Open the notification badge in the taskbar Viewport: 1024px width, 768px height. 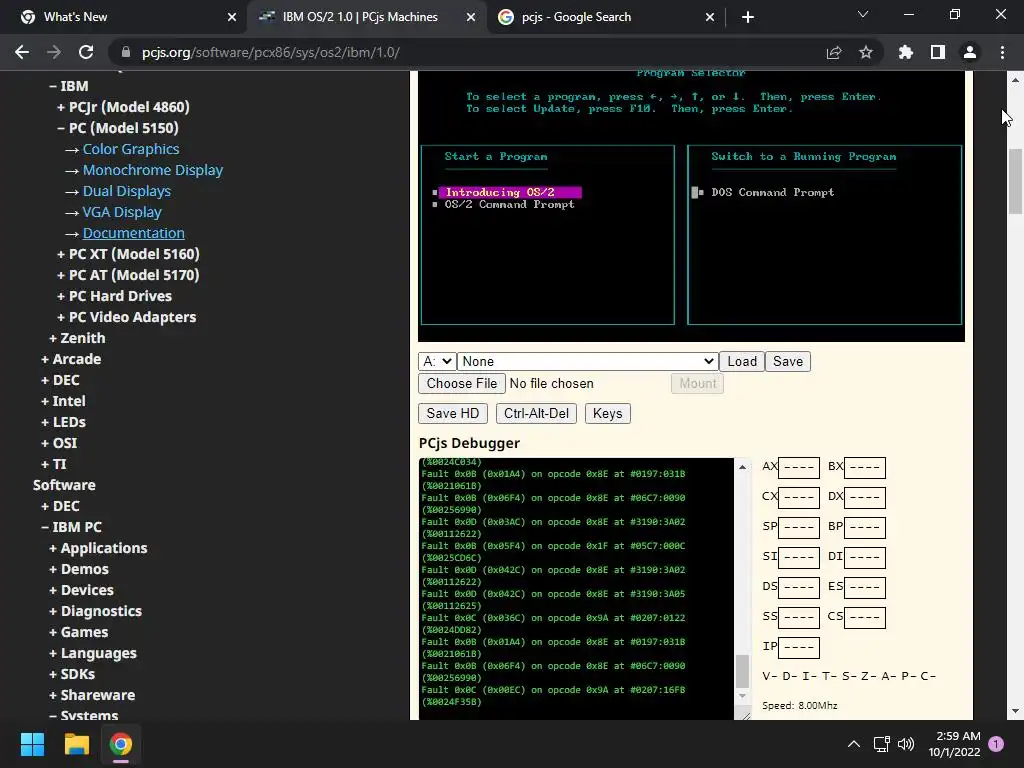[x=996, y=744]
